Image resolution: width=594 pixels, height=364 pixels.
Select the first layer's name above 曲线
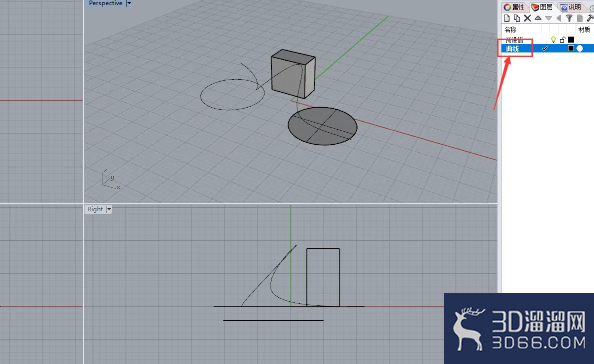(514, 39)
